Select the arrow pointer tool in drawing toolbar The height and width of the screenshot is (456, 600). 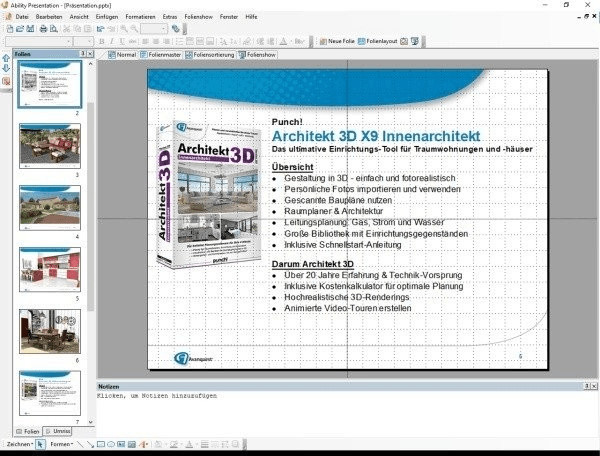(40, 443)
